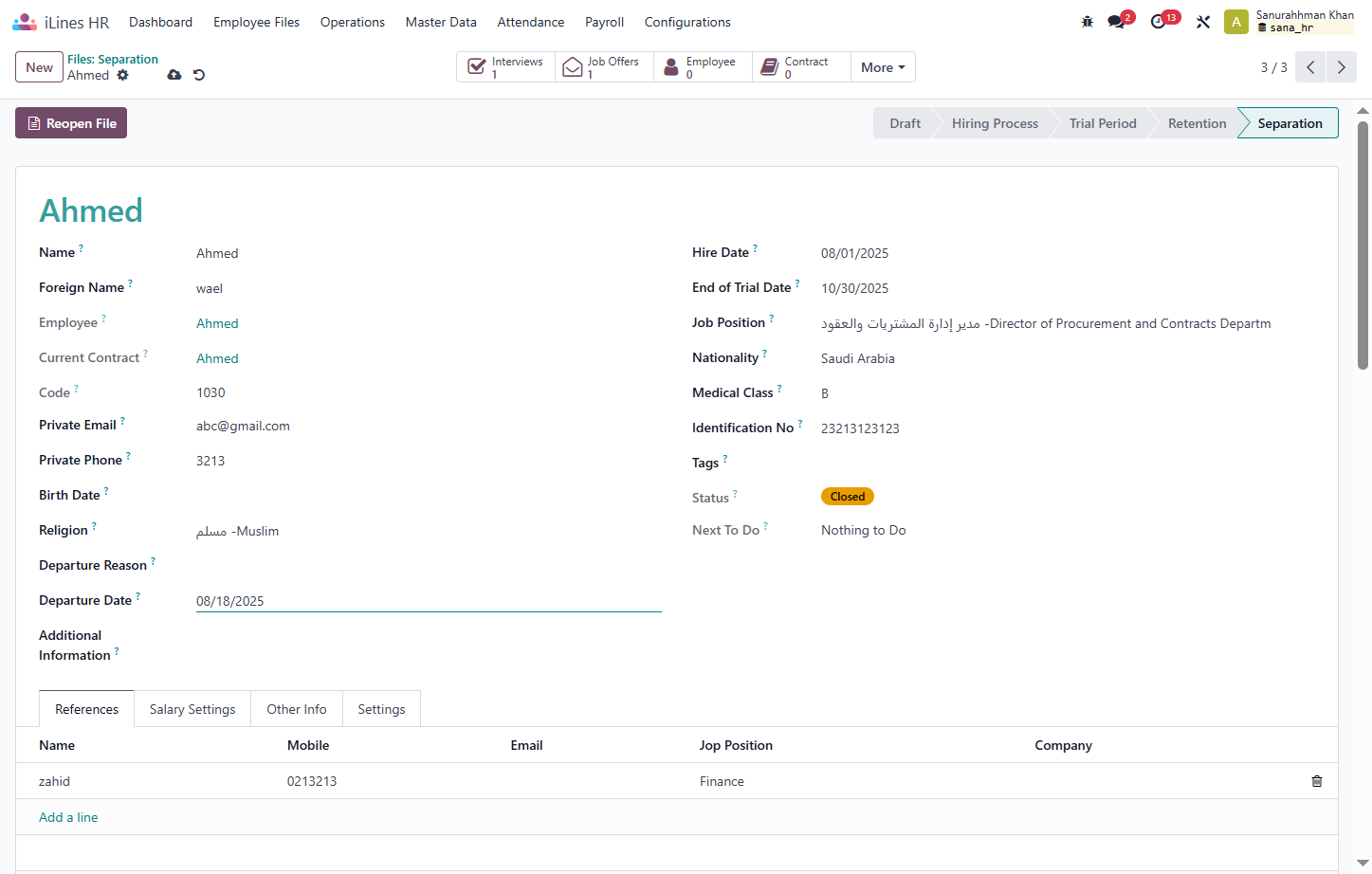Select the Hiring Process stage
The width and height of the screenshot is (1372, 874).
(x=995, y=123)
